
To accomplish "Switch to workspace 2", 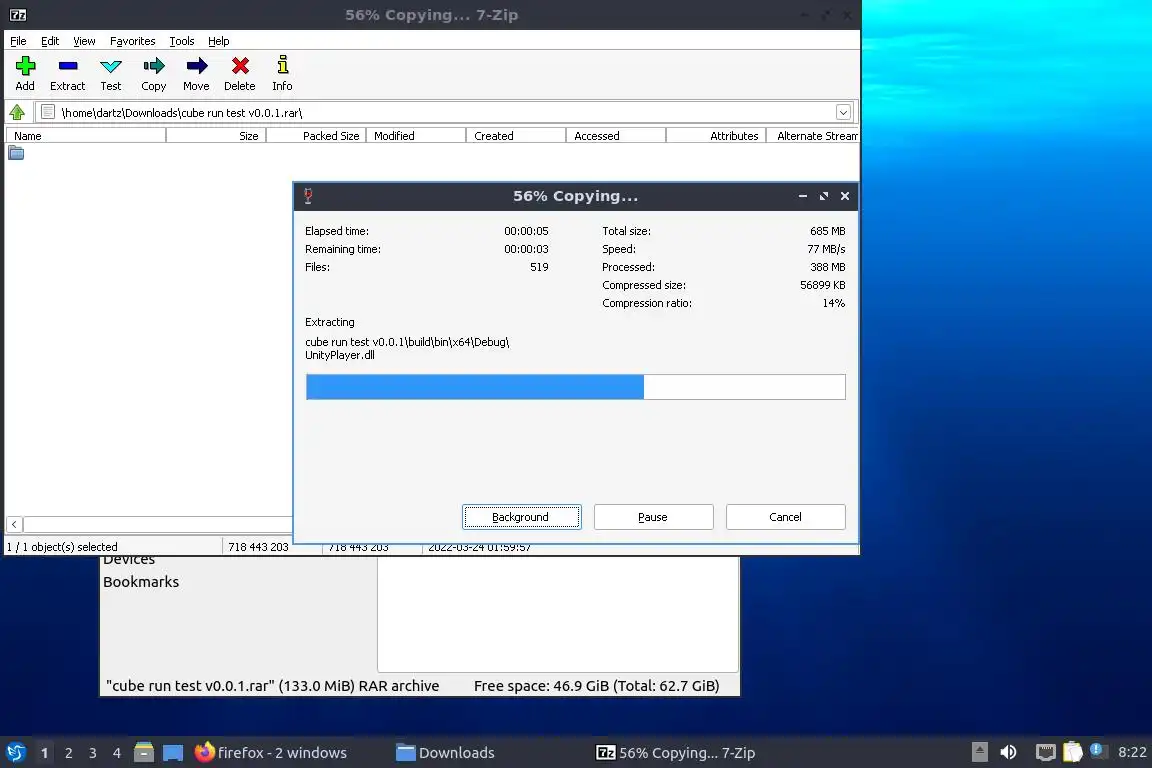I will point(69,753).
